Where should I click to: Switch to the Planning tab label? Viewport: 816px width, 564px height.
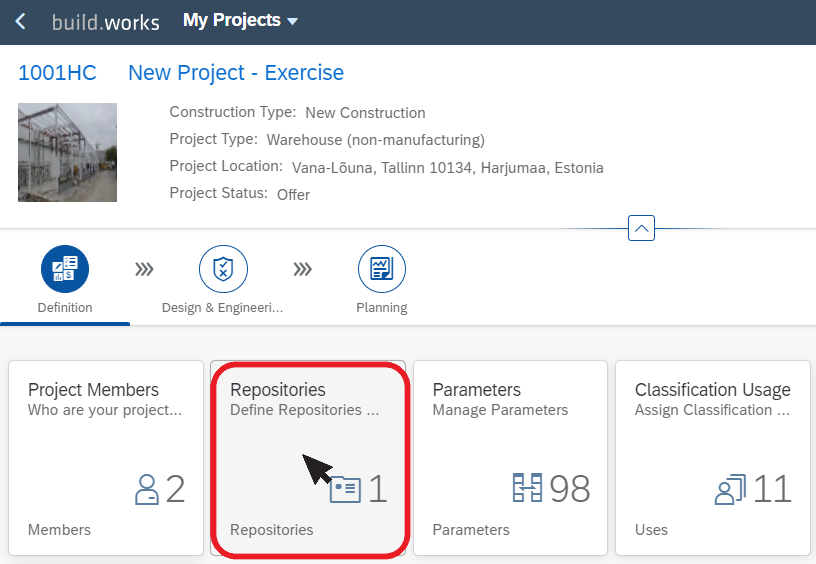pyautogui.click(x=382, y=308)
